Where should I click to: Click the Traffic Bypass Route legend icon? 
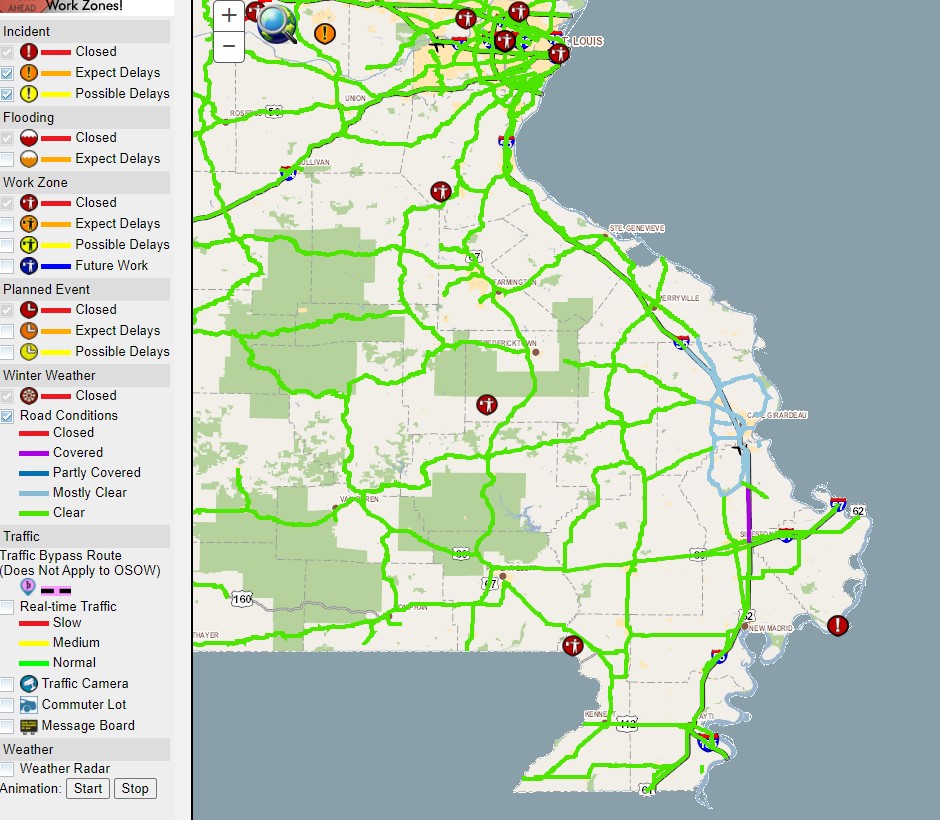point(28,586)
